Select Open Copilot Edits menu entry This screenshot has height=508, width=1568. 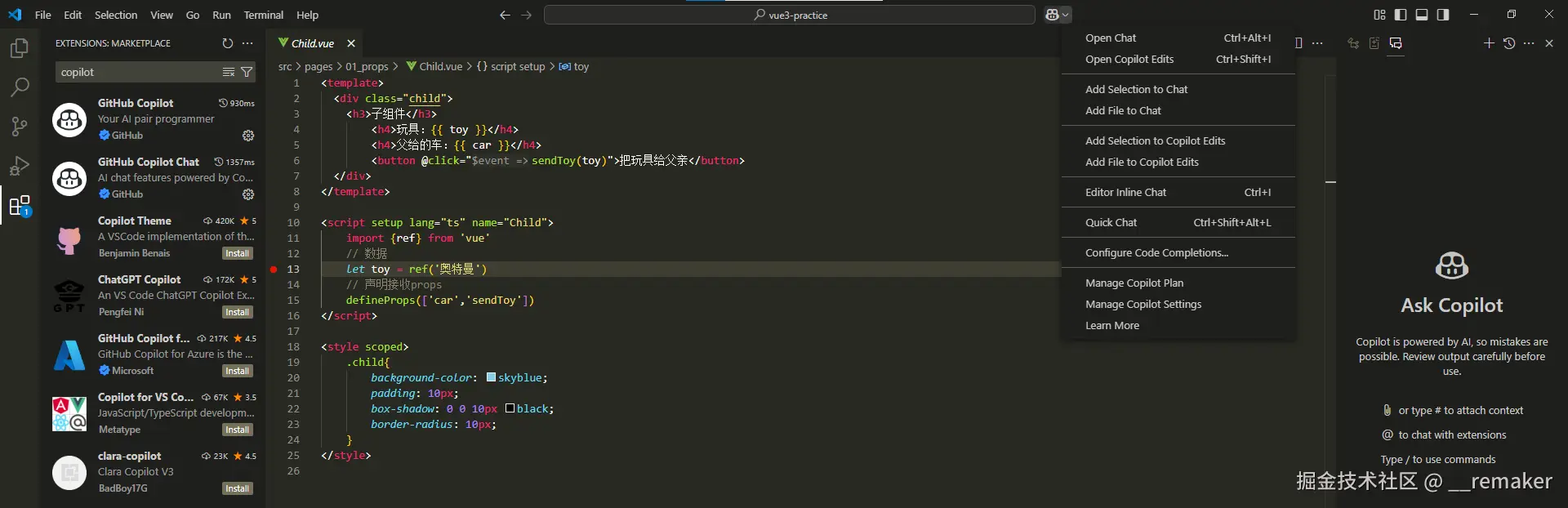point(1129,59)
